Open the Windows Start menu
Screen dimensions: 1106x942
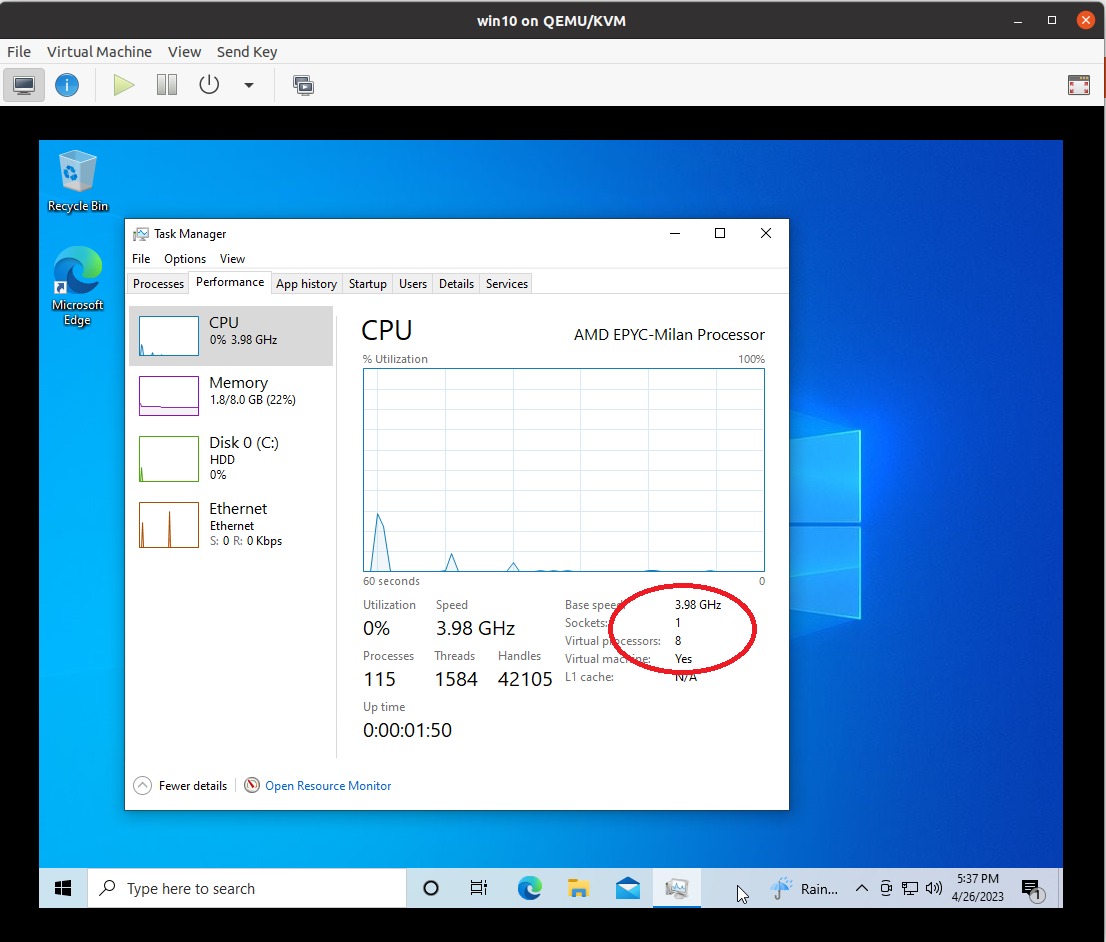click(63, 888)
